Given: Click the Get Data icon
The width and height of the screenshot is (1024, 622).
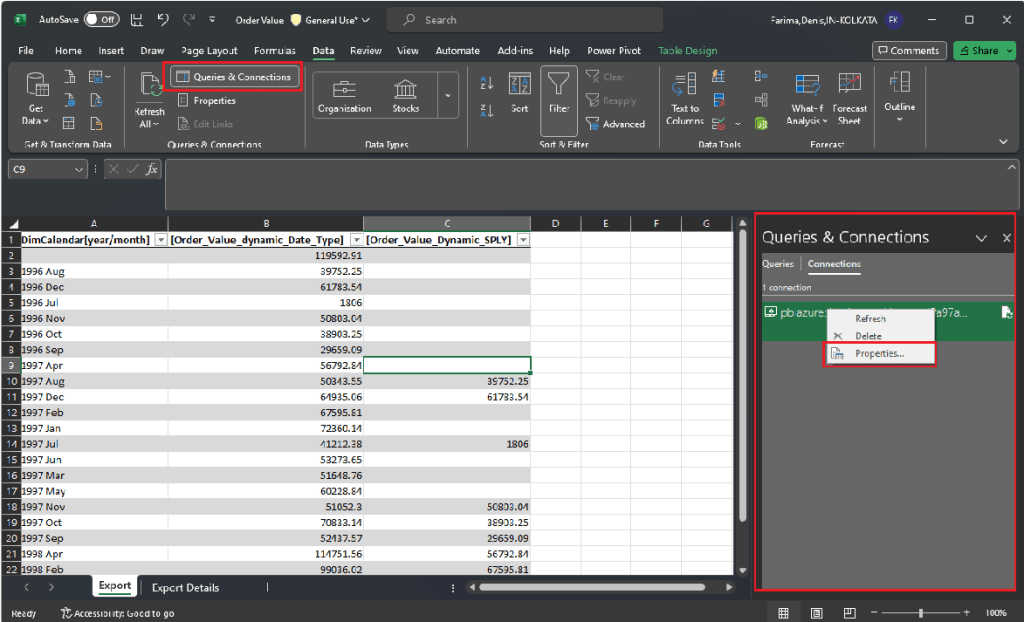Looking at the screenshot, I should 37,87.
